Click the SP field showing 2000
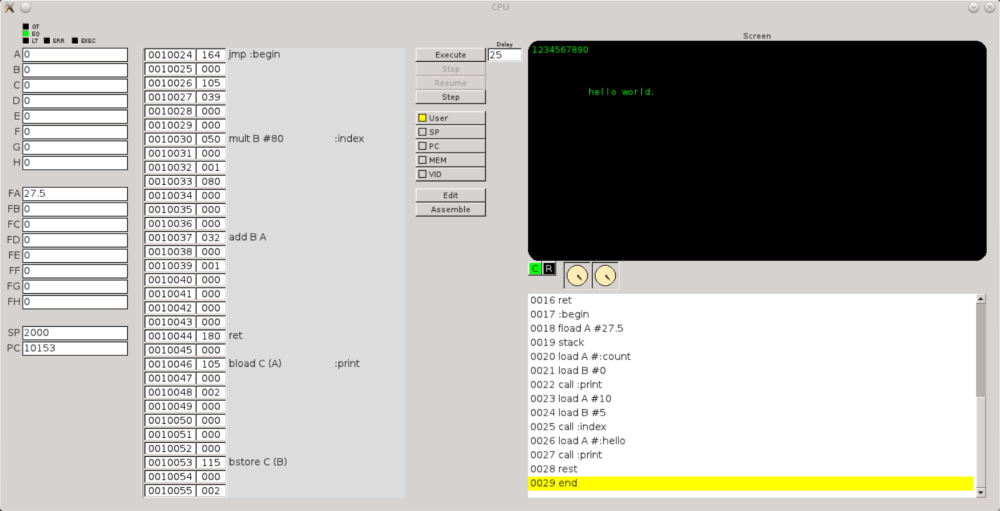The width and height of the screenshot is (1000, 511). click(x=75, y=332)
